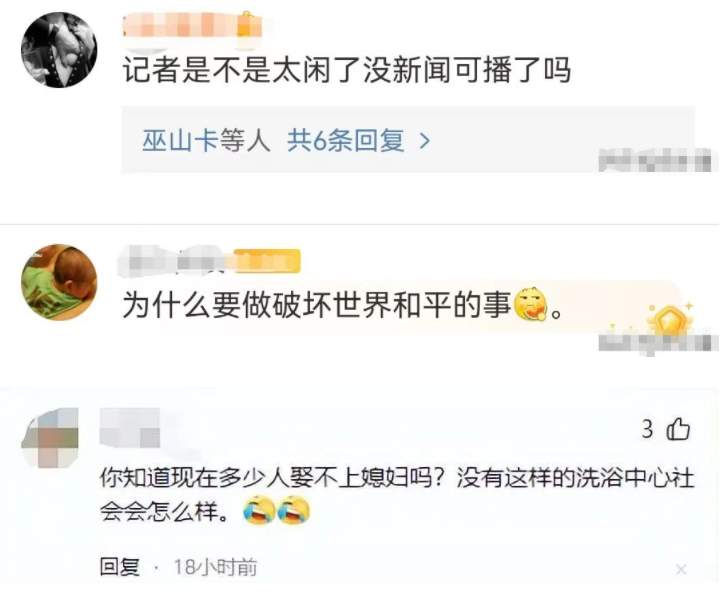Open the baby photo profile avatar
This screenshot has height=600, width=727.
pos(59,282)
